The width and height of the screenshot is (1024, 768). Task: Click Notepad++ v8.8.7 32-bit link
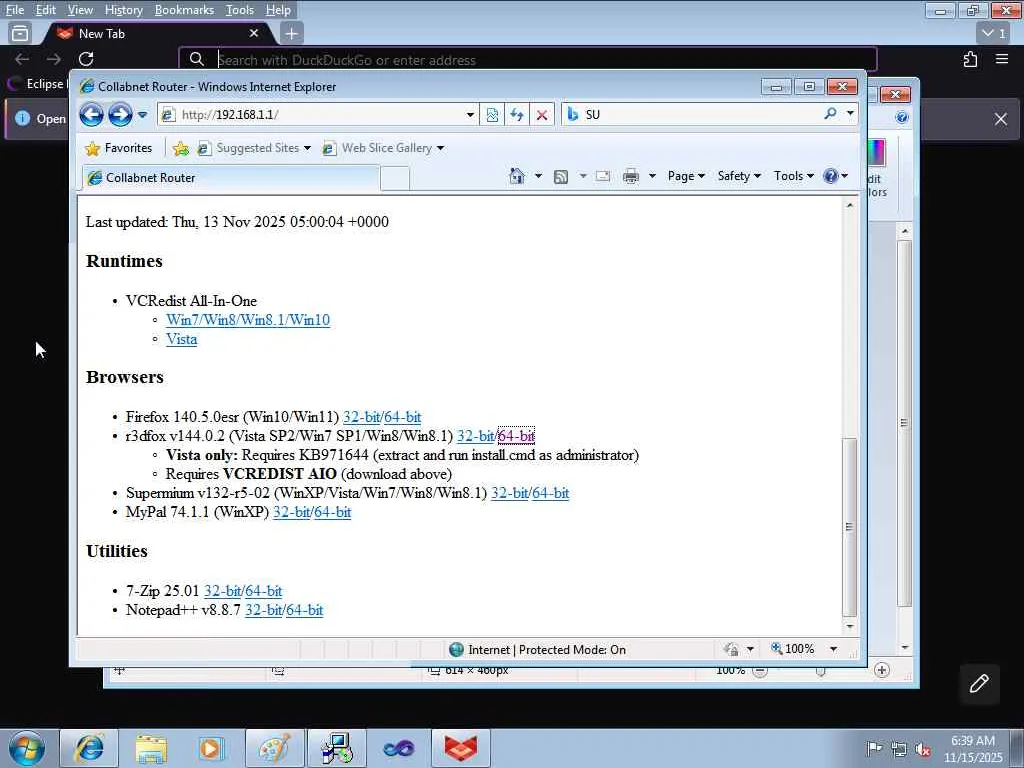tap(263, 610)
